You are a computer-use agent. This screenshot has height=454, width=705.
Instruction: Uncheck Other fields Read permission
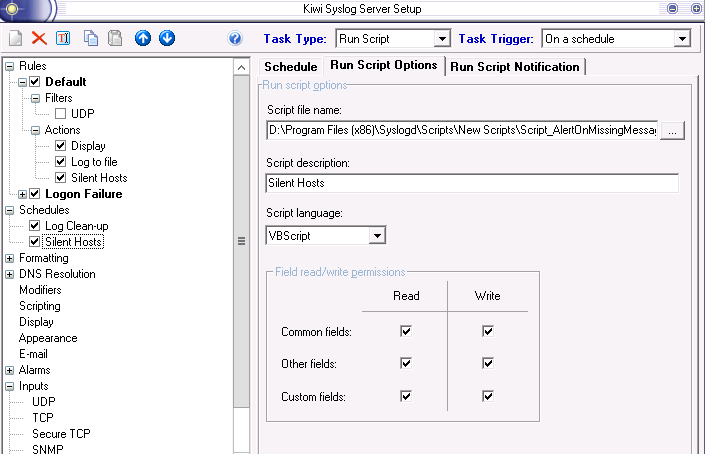(406, 363)
